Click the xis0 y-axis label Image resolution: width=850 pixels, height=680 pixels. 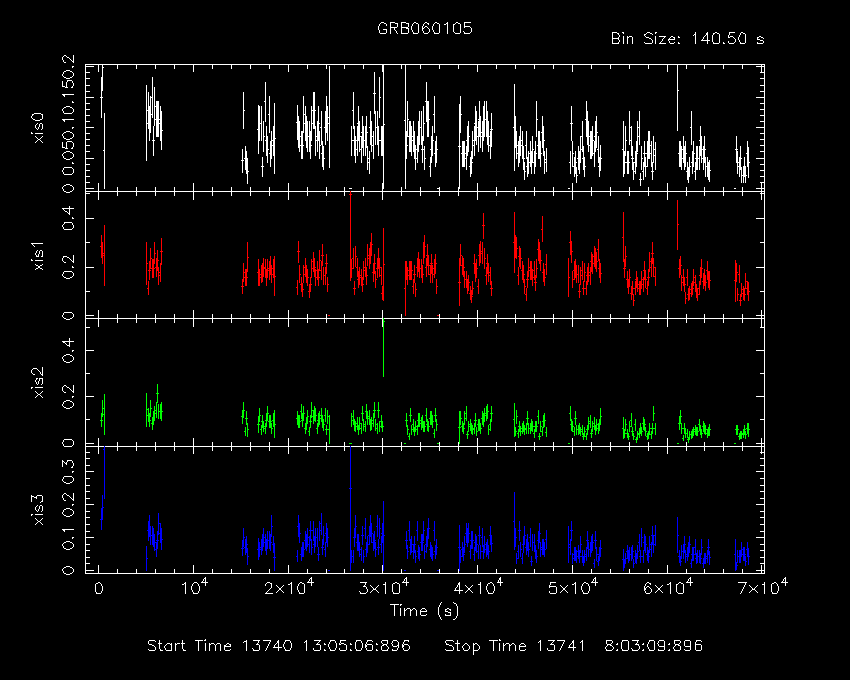point(38,129)
